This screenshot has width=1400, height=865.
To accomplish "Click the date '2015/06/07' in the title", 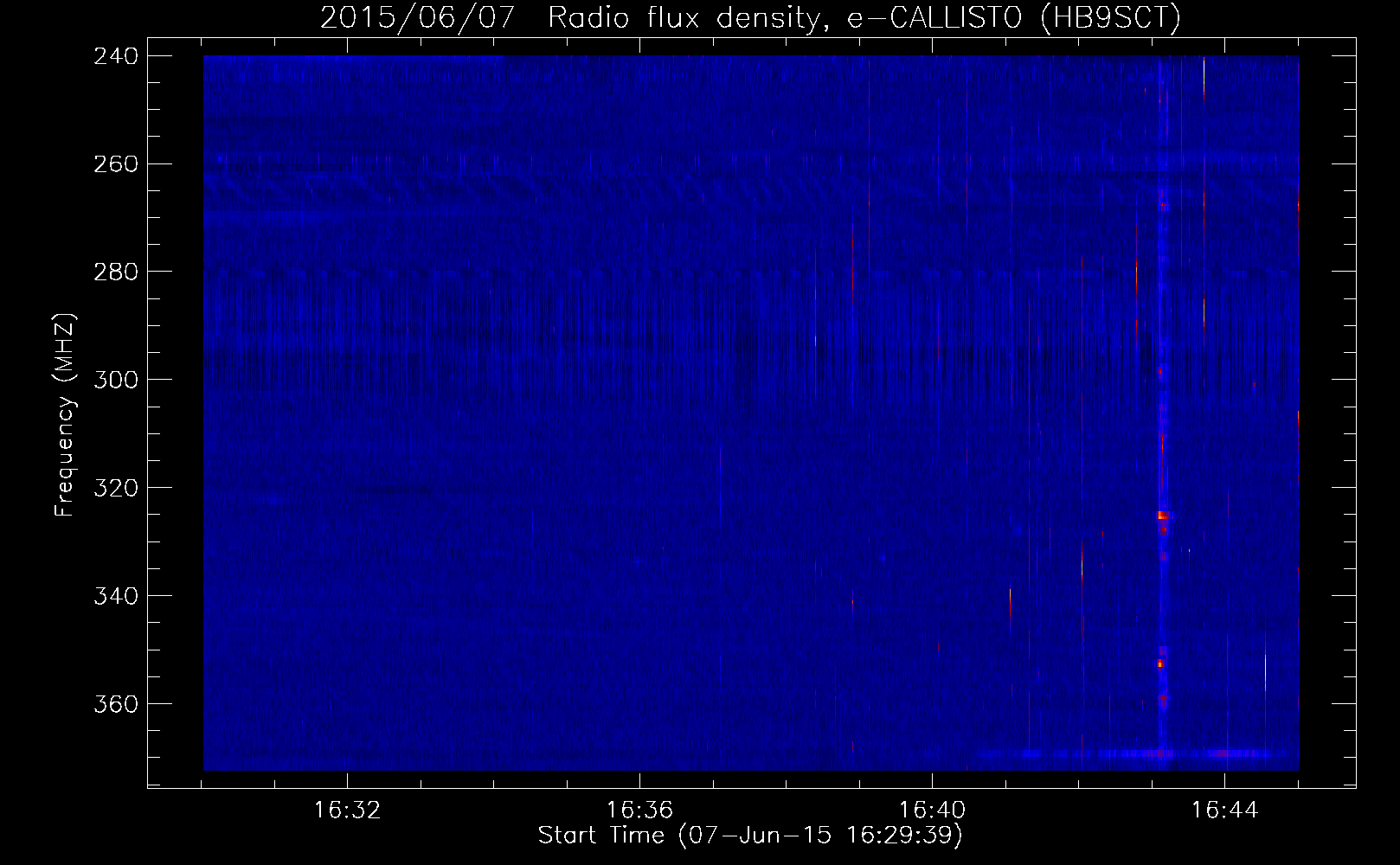I will pos(418,17).
